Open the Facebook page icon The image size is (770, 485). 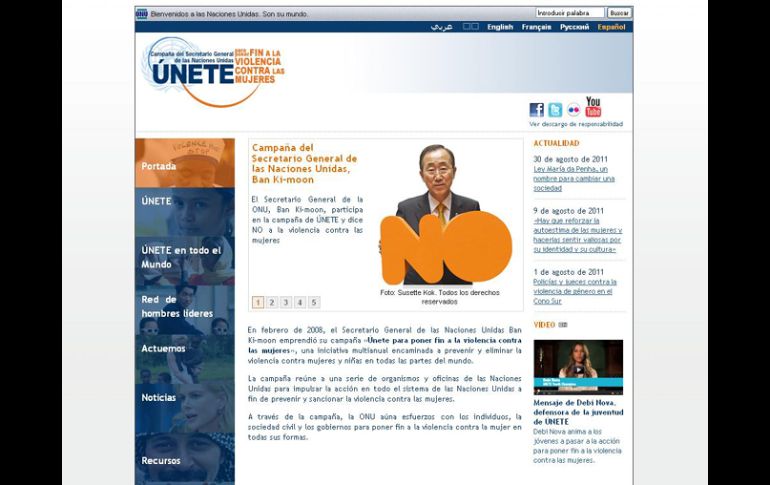click(536, 110)
